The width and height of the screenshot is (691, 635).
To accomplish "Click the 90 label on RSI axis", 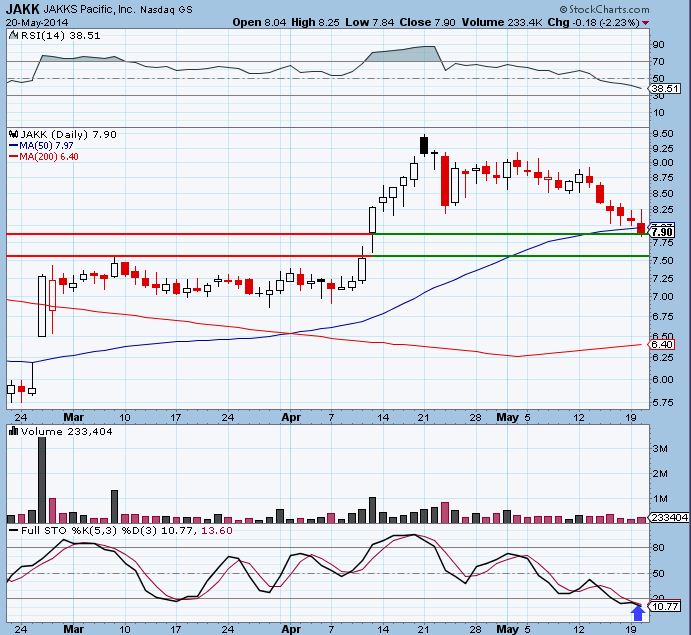I will (x=658, y=45).
